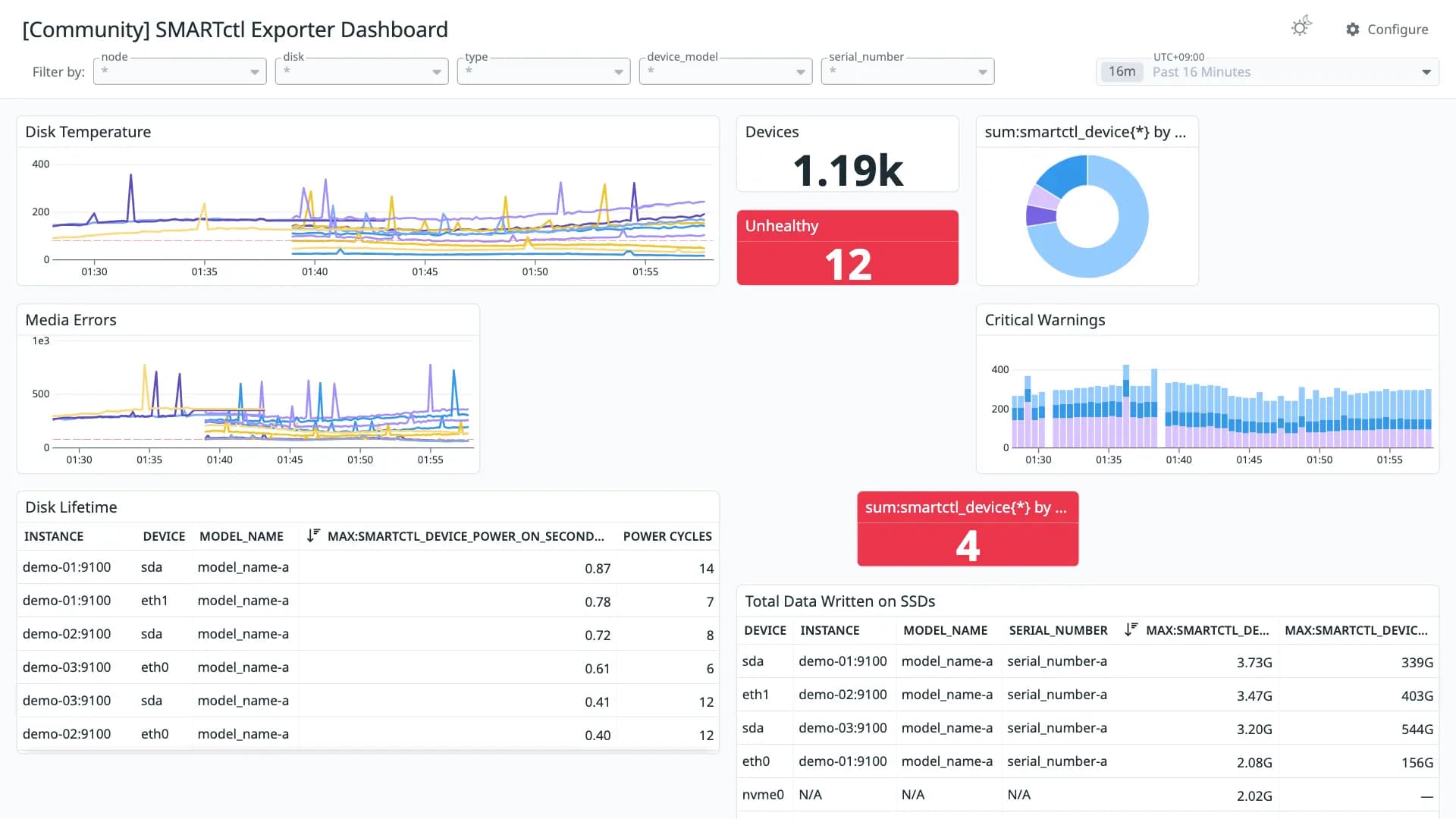
Task: Click the Media Errors widget title
Action: (x=71, y=320)
